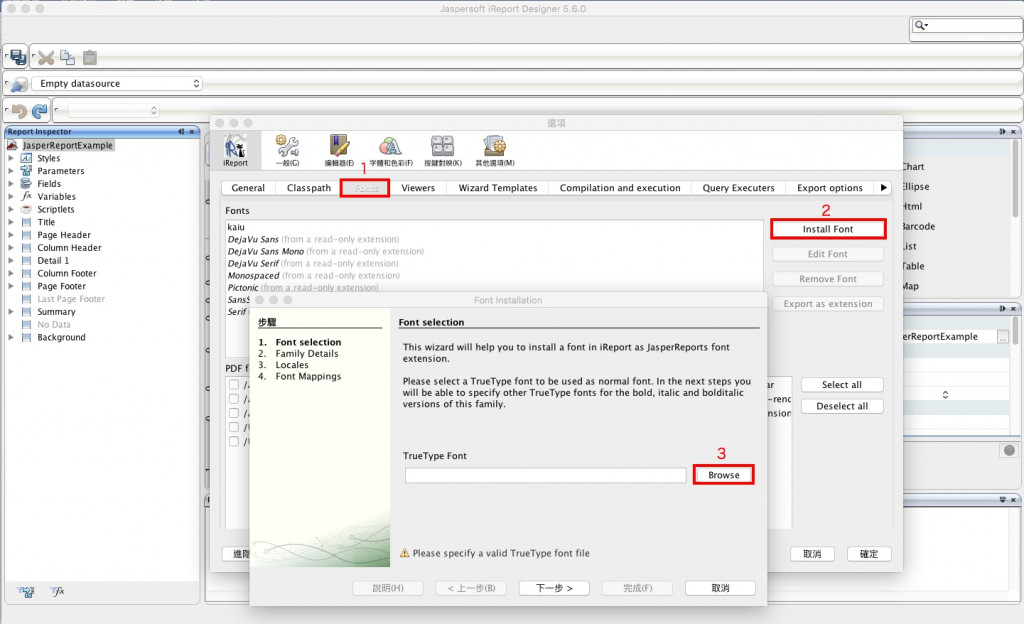The image size is (1024, 624).
Task: Click the Install Font button
Action: 827,229
